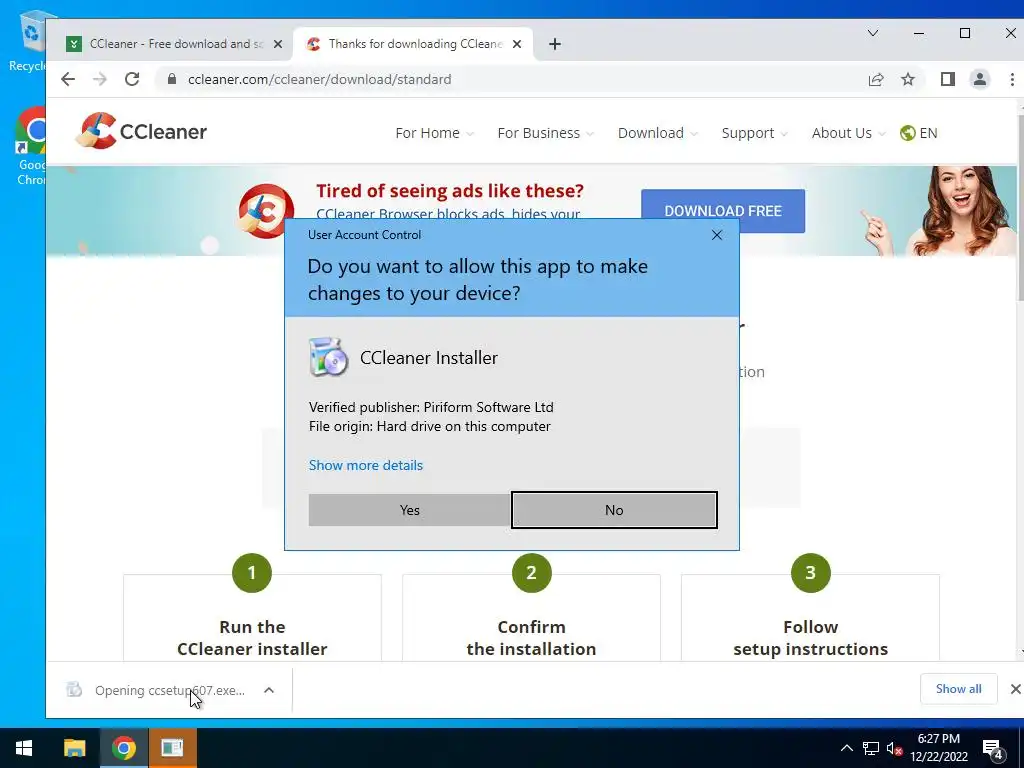Expand the ccsetup607.exe download options chevron
Screen dimensions: 1024x768
[x=268, y=690]
